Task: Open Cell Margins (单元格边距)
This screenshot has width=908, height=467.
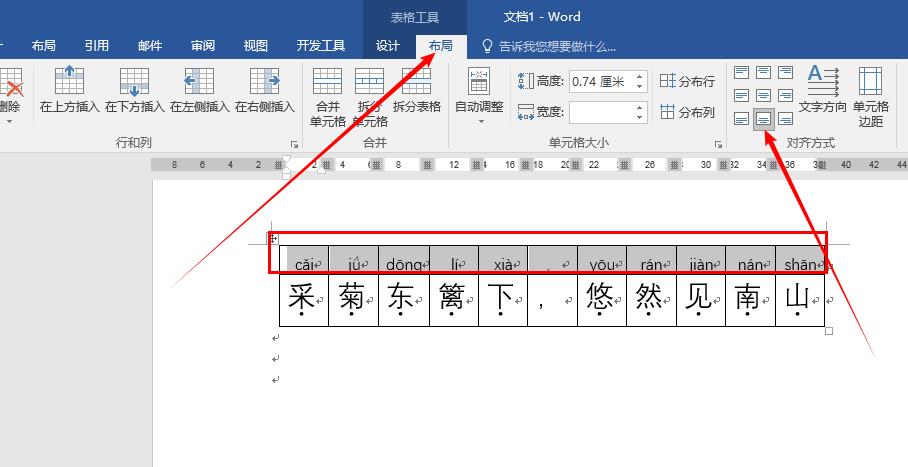Action: click(x=870, y=96)
